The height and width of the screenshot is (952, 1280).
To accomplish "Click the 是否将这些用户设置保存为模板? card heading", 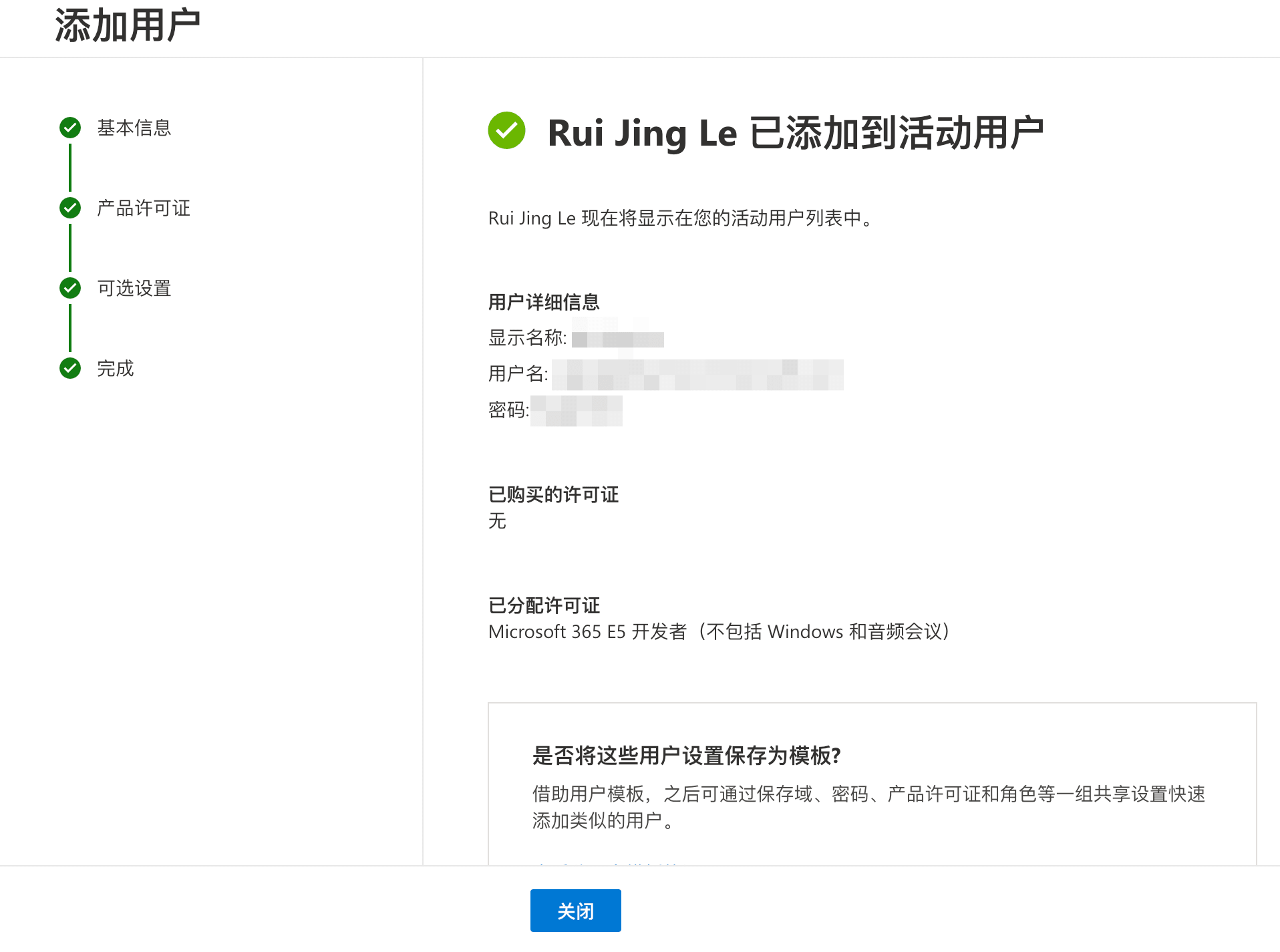I will click(x=686, y=756).
